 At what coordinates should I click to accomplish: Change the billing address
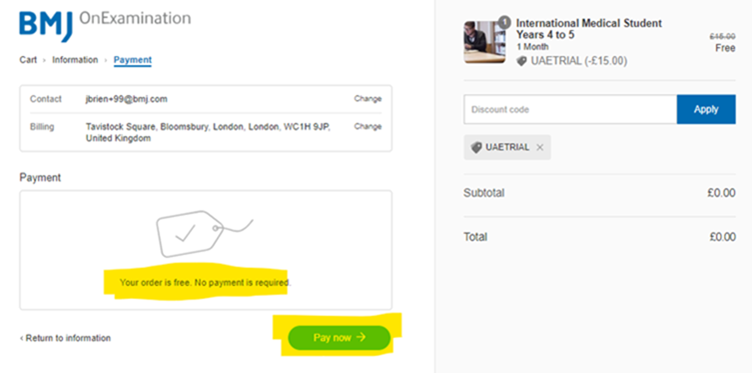(x=368, y=127)
